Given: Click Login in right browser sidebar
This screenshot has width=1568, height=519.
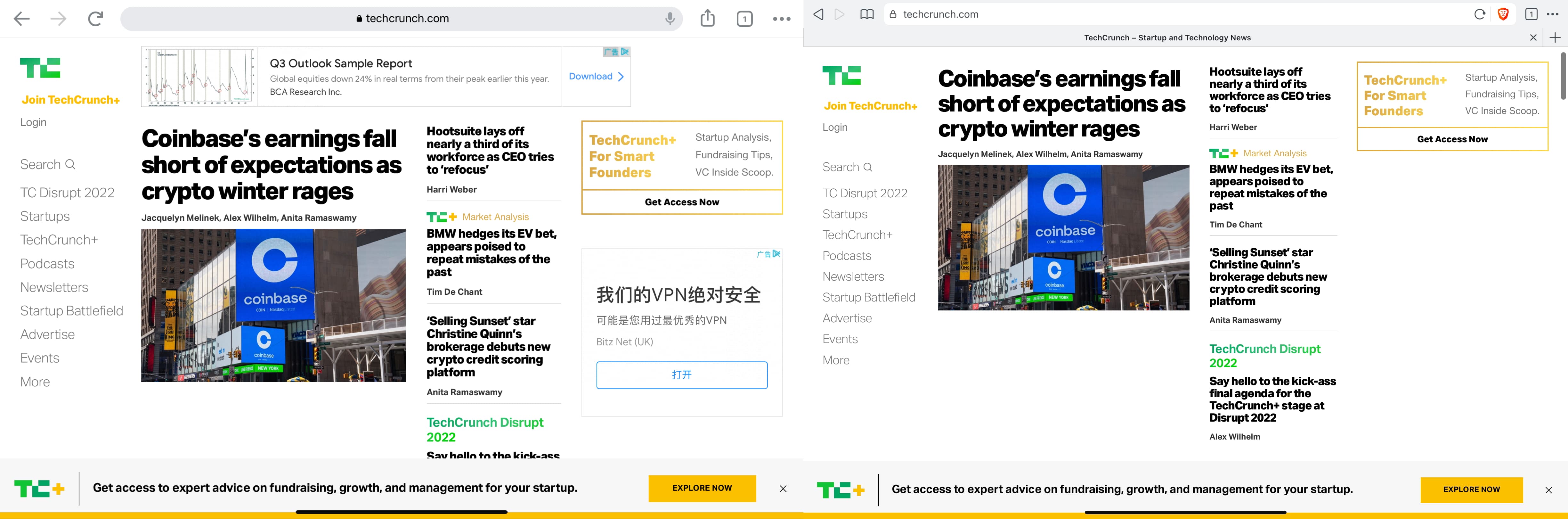Looking at the screenshot, I should pyautogui.click(x=835, y=127).
